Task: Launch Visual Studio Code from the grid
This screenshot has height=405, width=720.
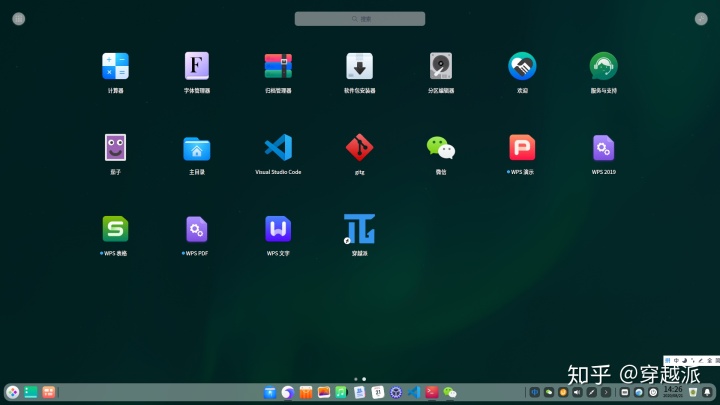Action: point(278,147)
